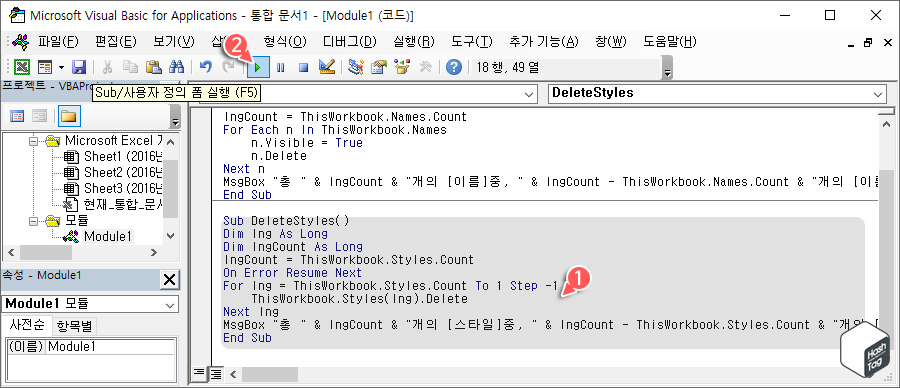Click the 'Sub DeleteStyles()' code line

tap(286, 220)
